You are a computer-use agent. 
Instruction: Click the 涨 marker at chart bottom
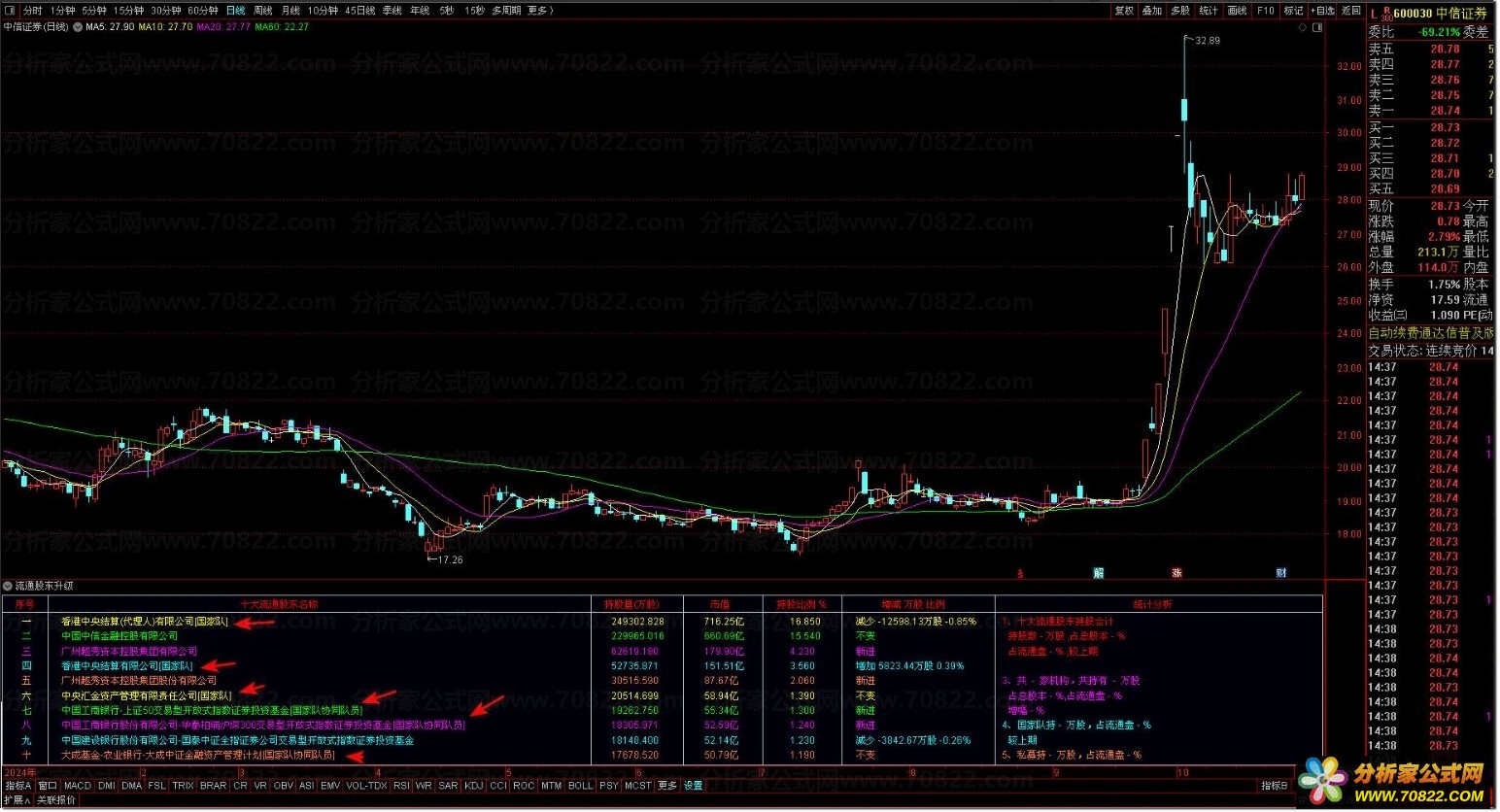tap(1176, 573)
